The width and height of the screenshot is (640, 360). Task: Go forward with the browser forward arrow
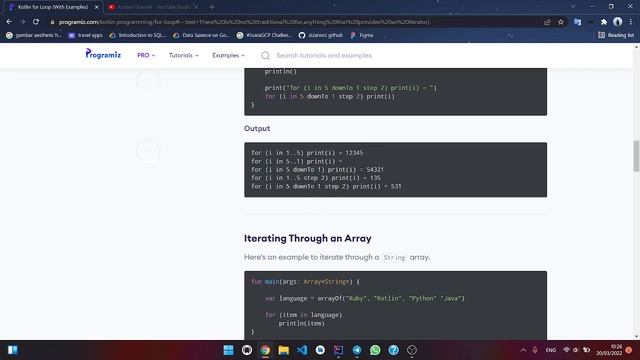pyautogui.click(x=22, y=22)
